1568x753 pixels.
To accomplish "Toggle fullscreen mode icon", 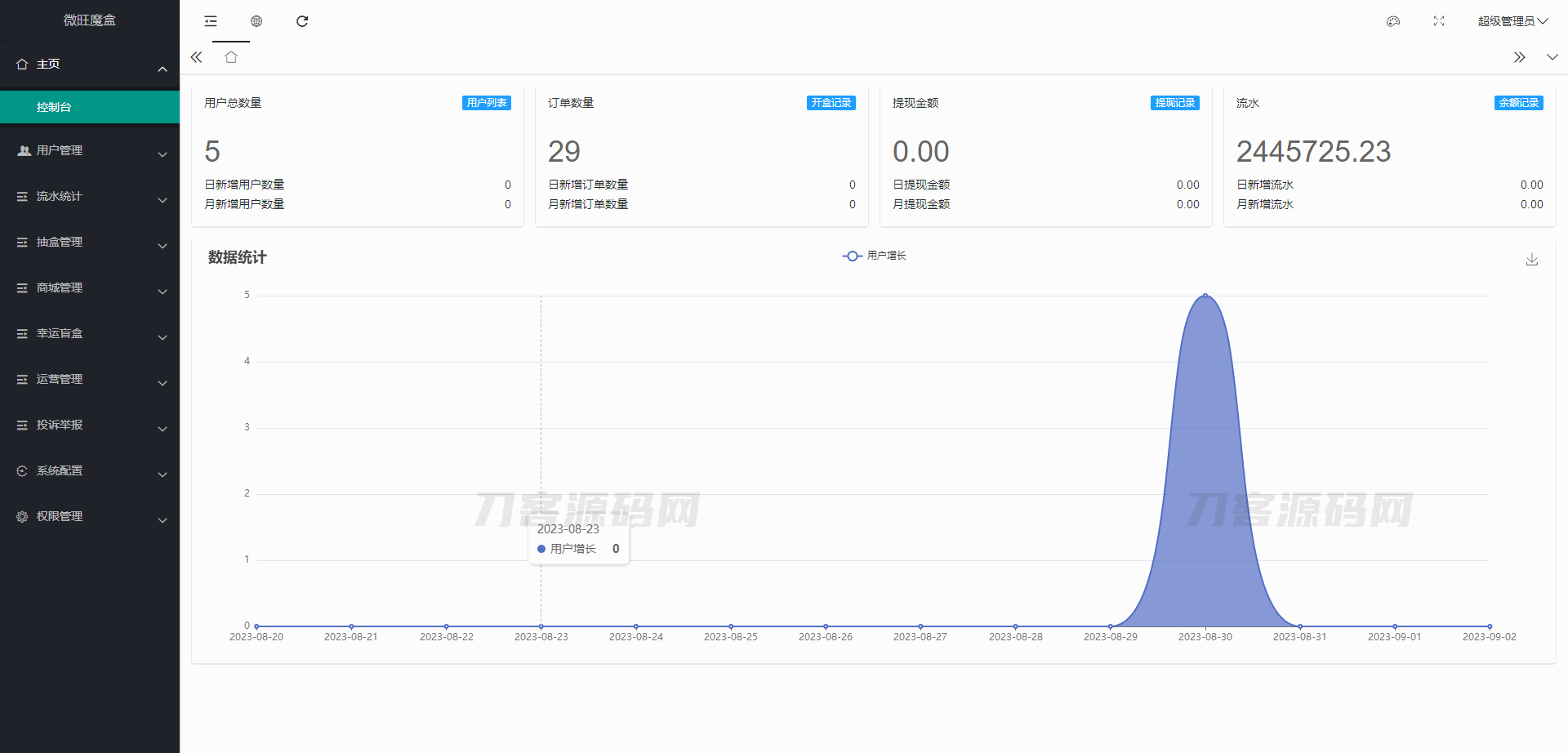I will [x=1439, y=21].
